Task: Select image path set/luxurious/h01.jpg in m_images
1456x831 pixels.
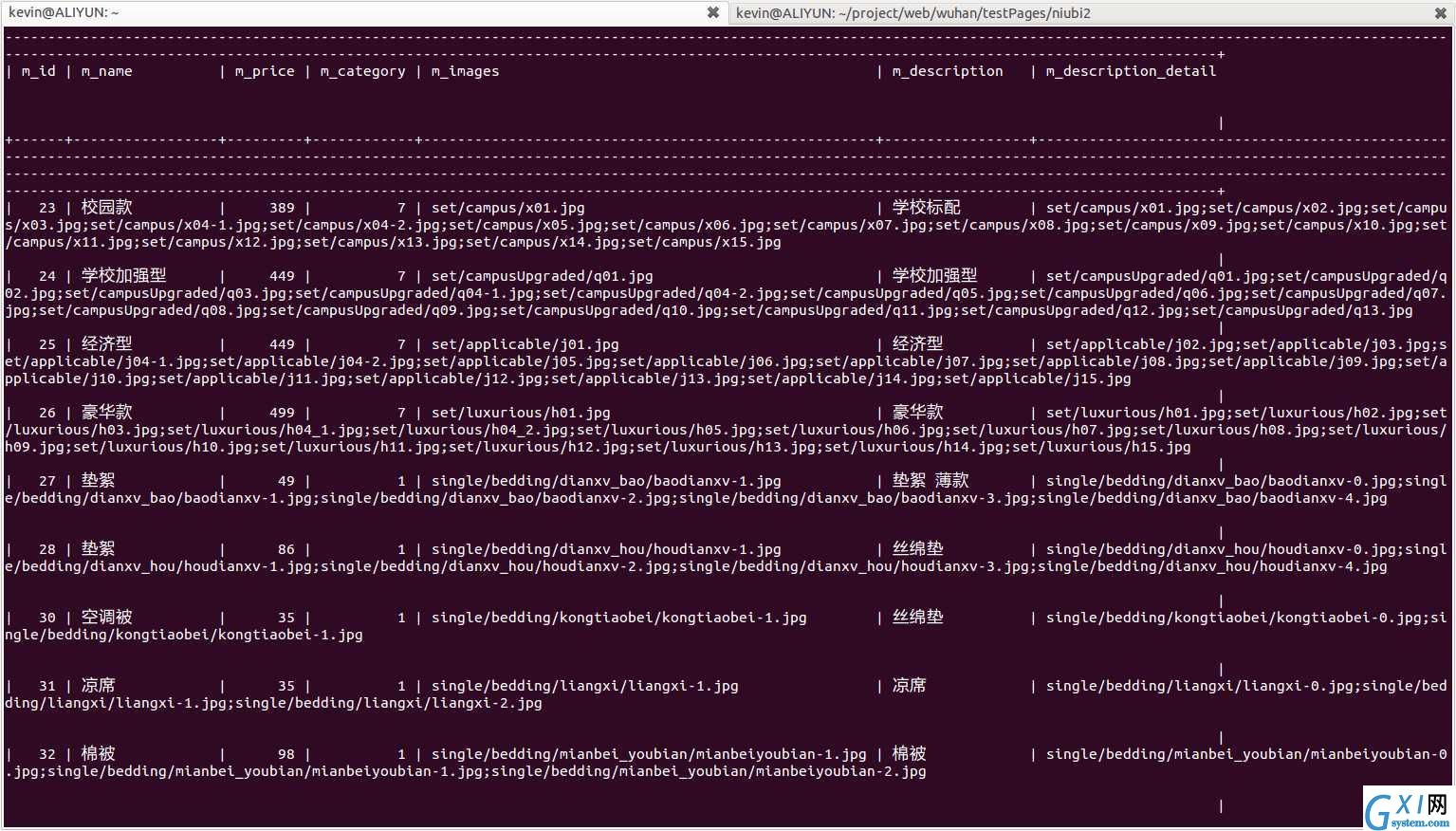Action: pyautogui.click(x=521, y=413)
